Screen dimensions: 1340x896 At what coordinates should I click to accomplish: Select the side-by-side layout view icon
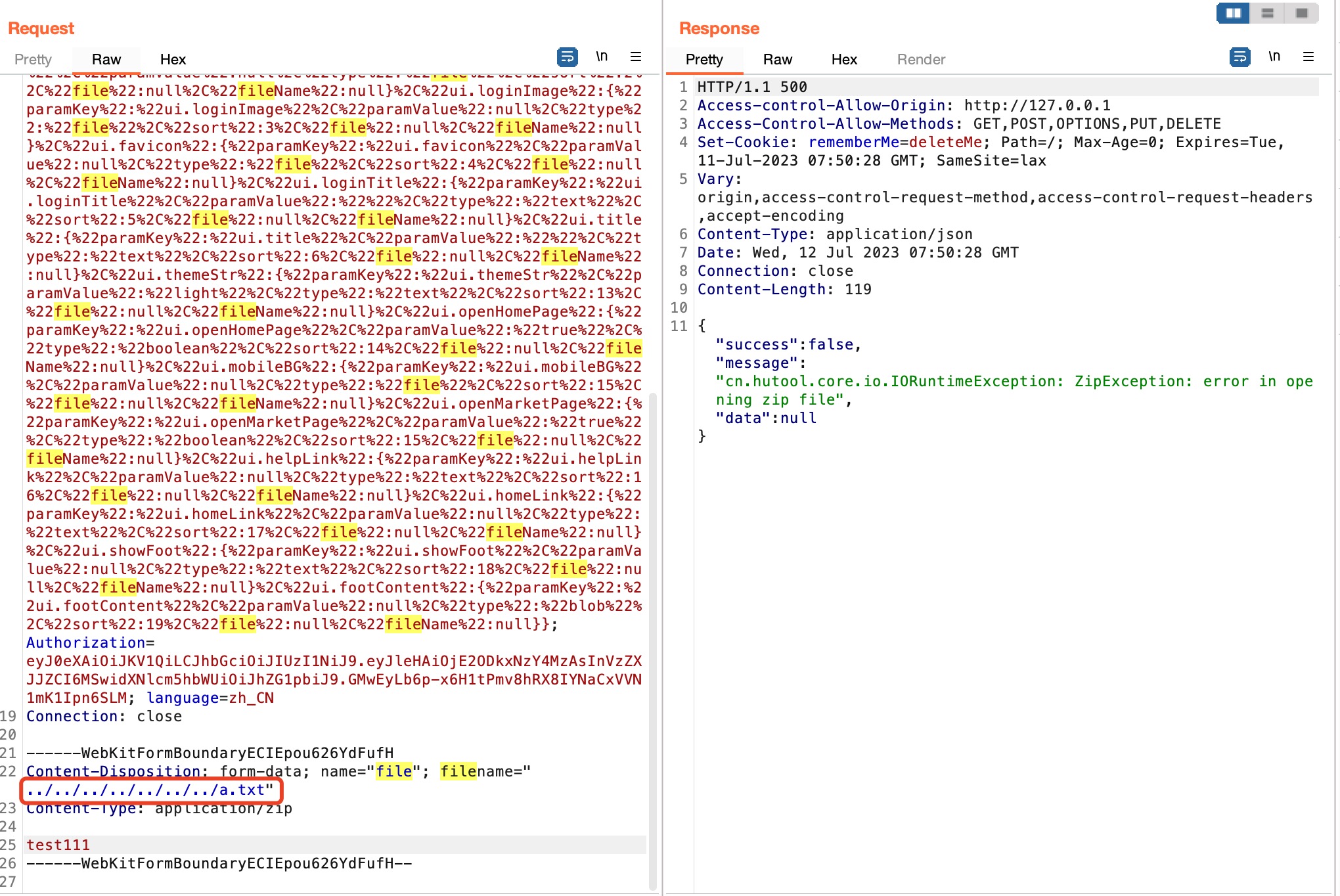1232,12
